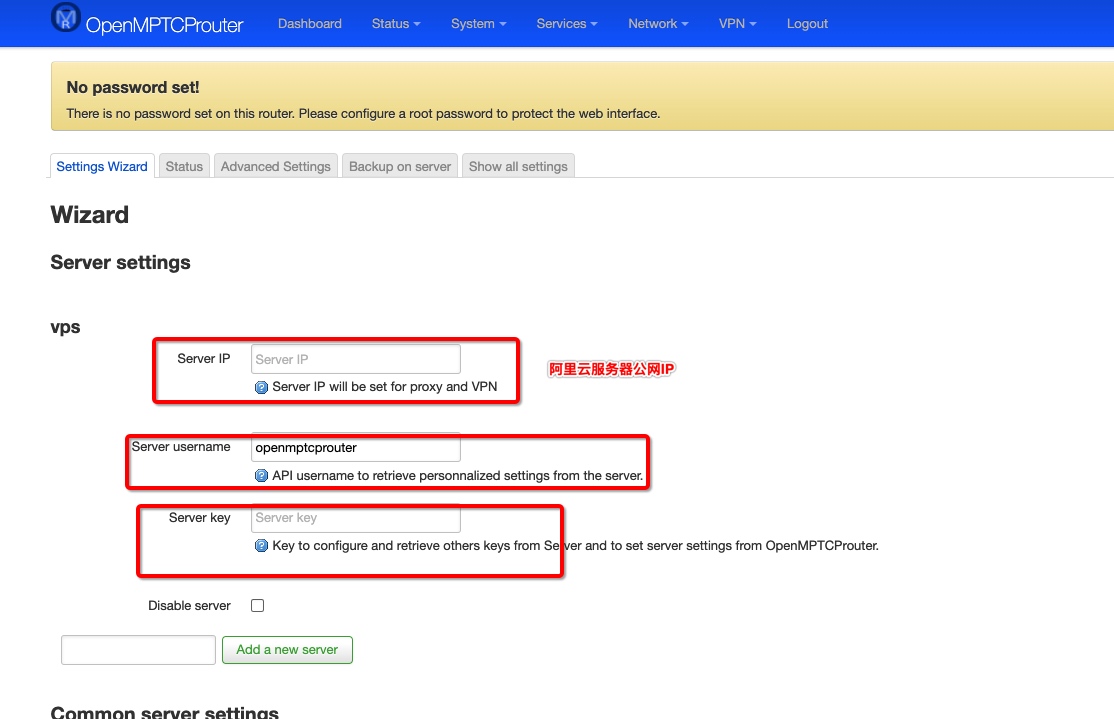
Task: Toggle the Disable server checkbox
Action: pyautogui.click(x=257, y=605)
